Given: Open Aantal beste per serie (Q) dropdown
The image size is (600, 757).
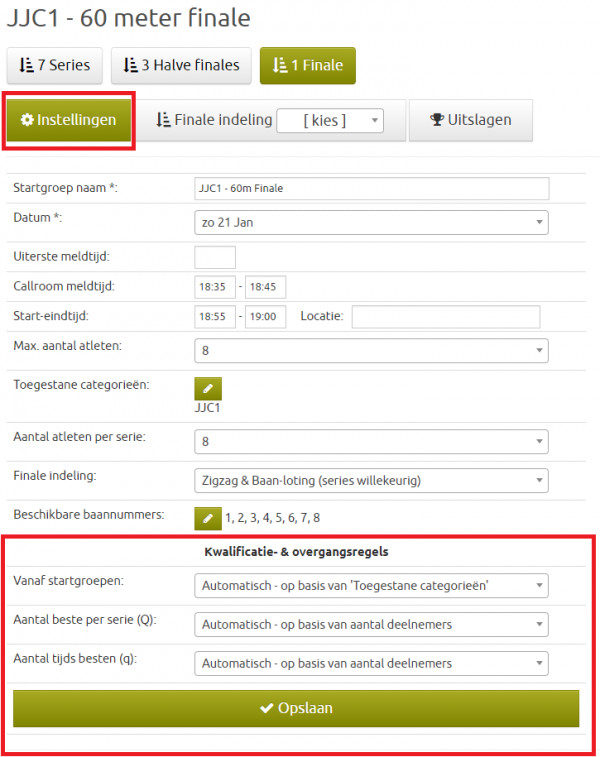Looking at the screenshot, I should pos(371,625).
